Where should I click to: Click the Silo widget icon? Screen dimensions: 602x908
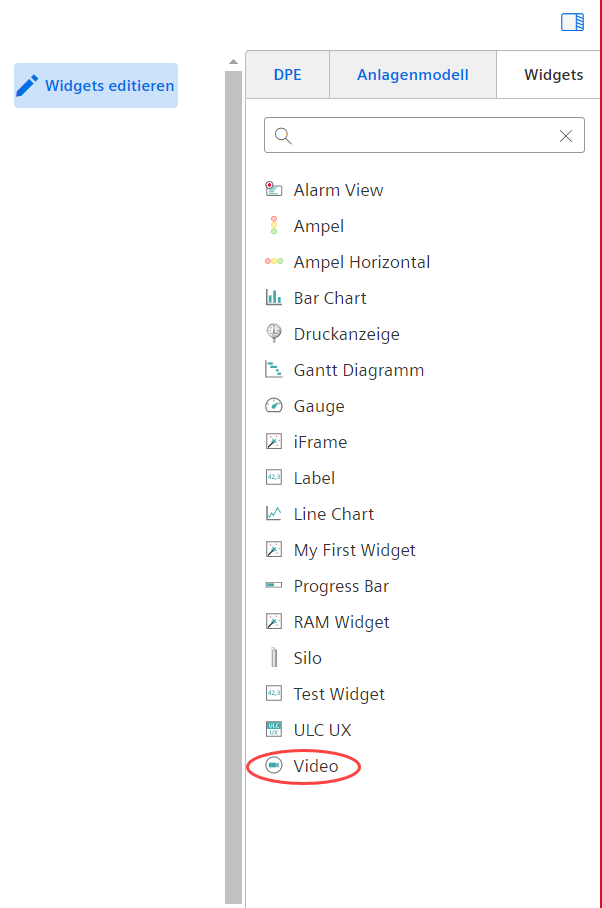point(273,658)
